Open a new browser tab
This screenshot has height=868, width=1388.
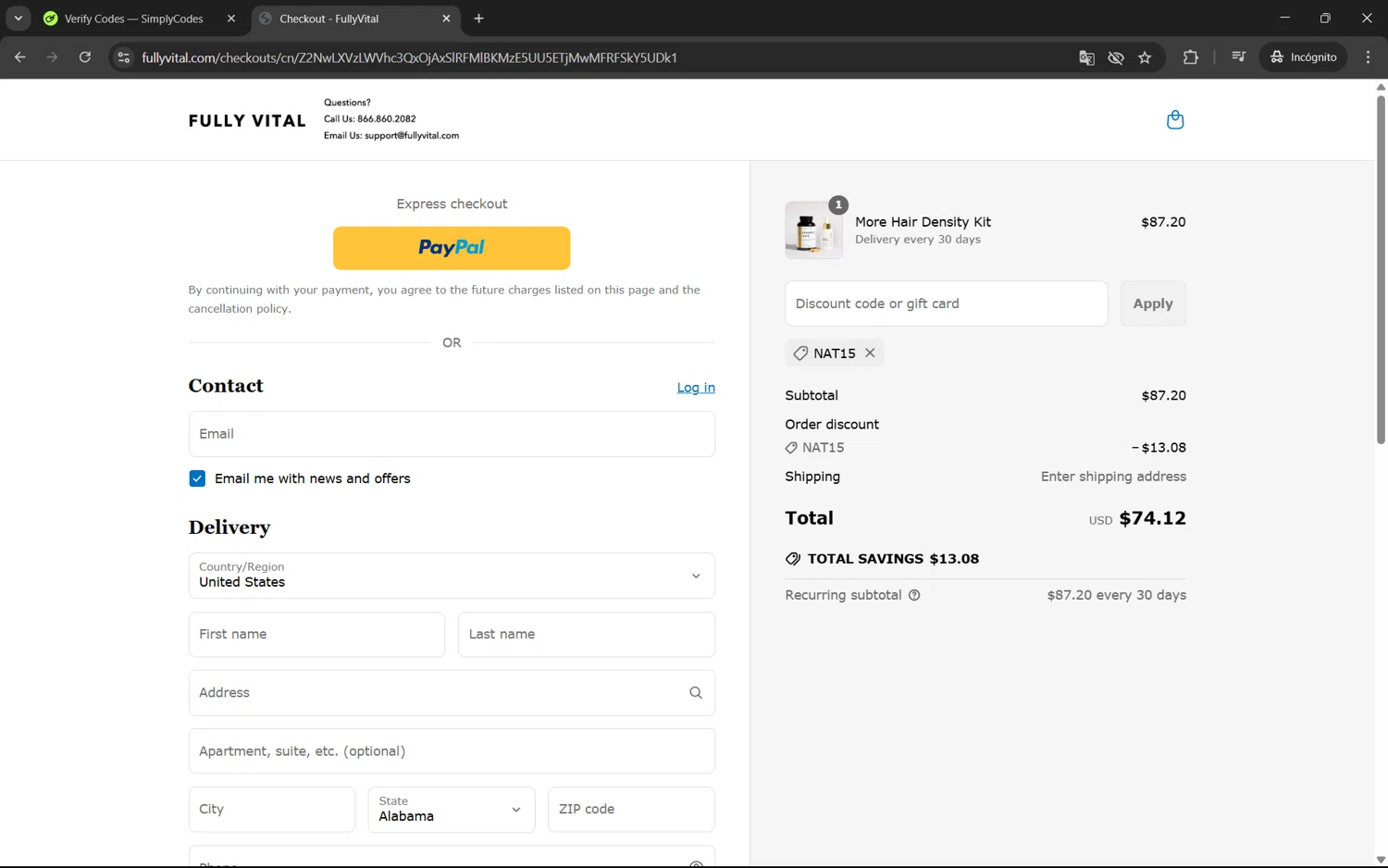478,19
